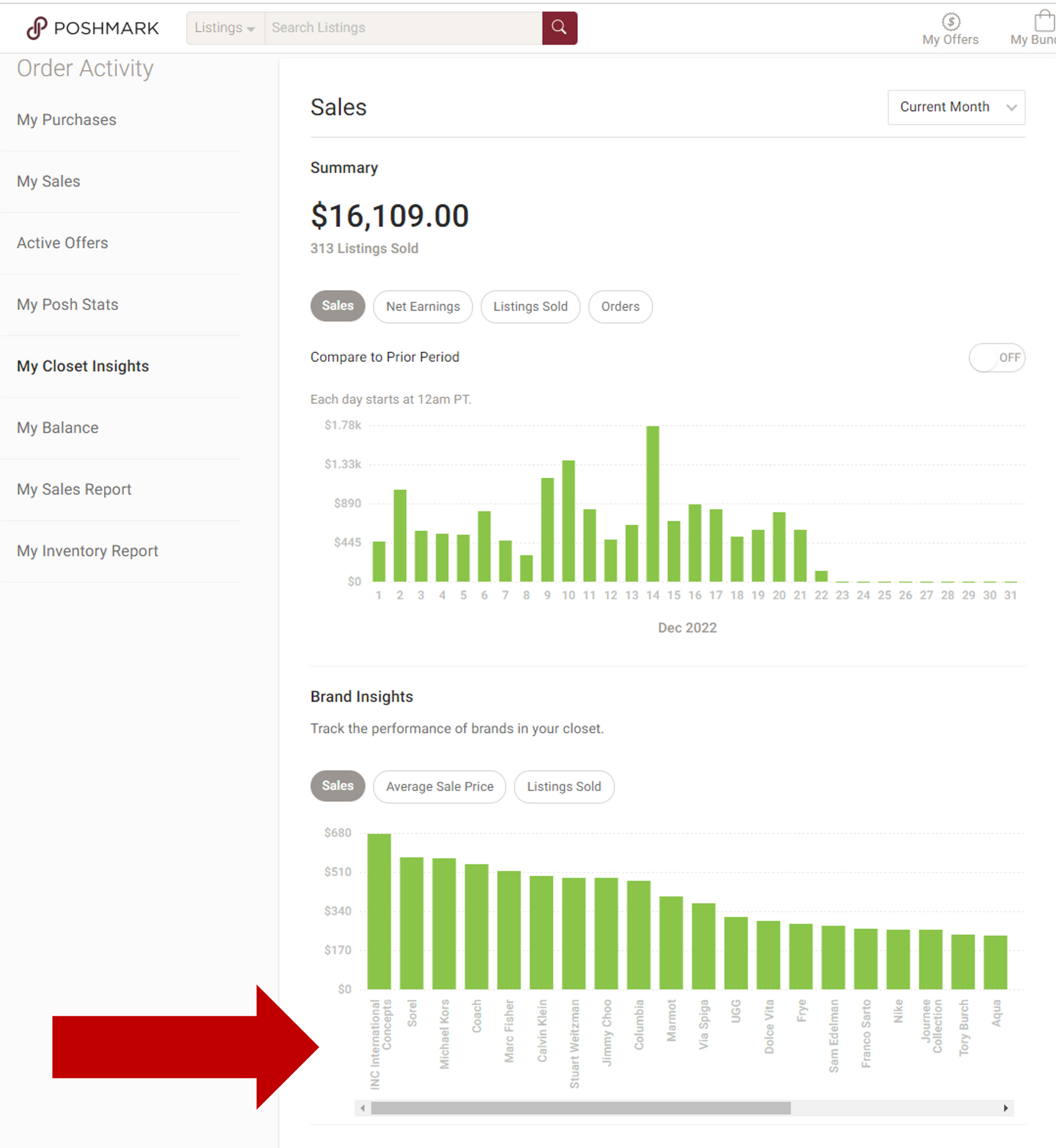1056x1148 pixels.
Task: Click the red search magnifier button
Action: click(560, 28)
